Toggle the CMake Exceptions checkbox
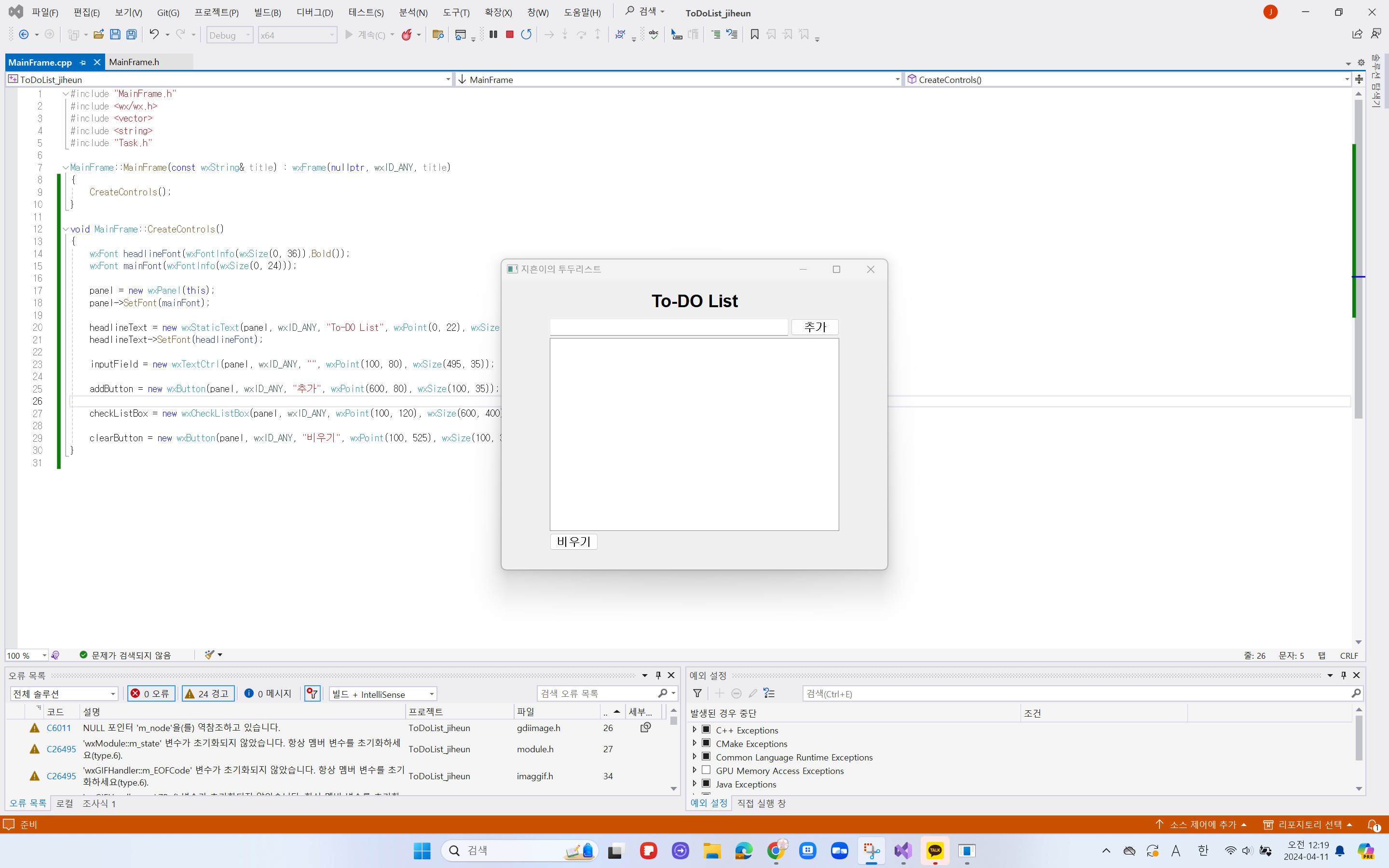 pyautogui.click(x=707, y=743)
